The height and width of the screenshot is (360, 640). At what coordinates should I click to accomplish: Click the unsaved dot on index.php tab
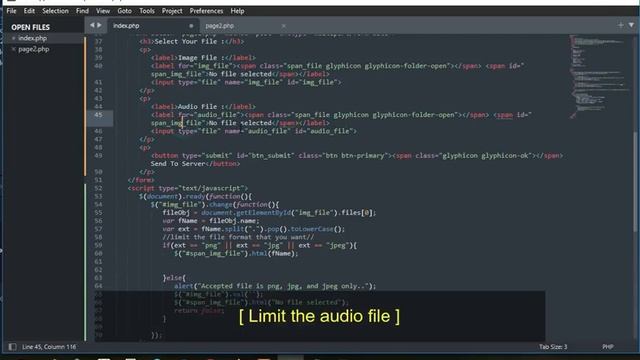191,26
